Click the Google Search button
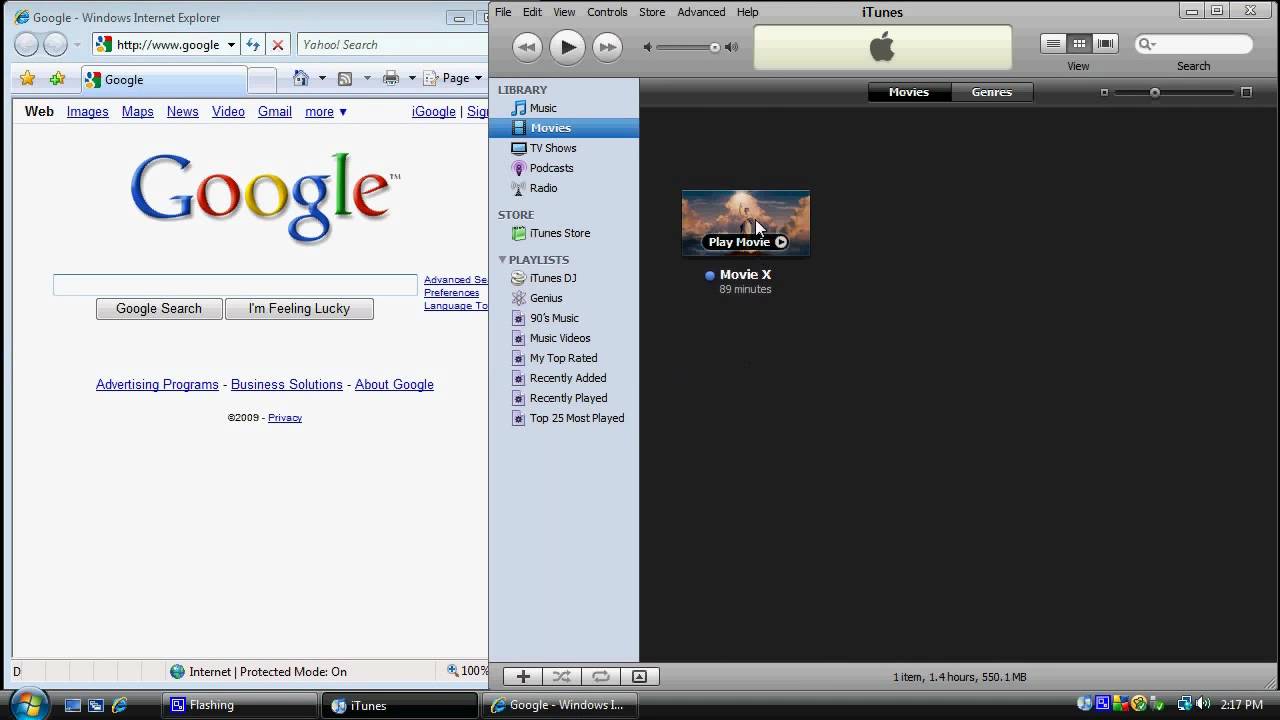Image resolution: width=1280 pixels, height=720 pixels. point(159,309)
